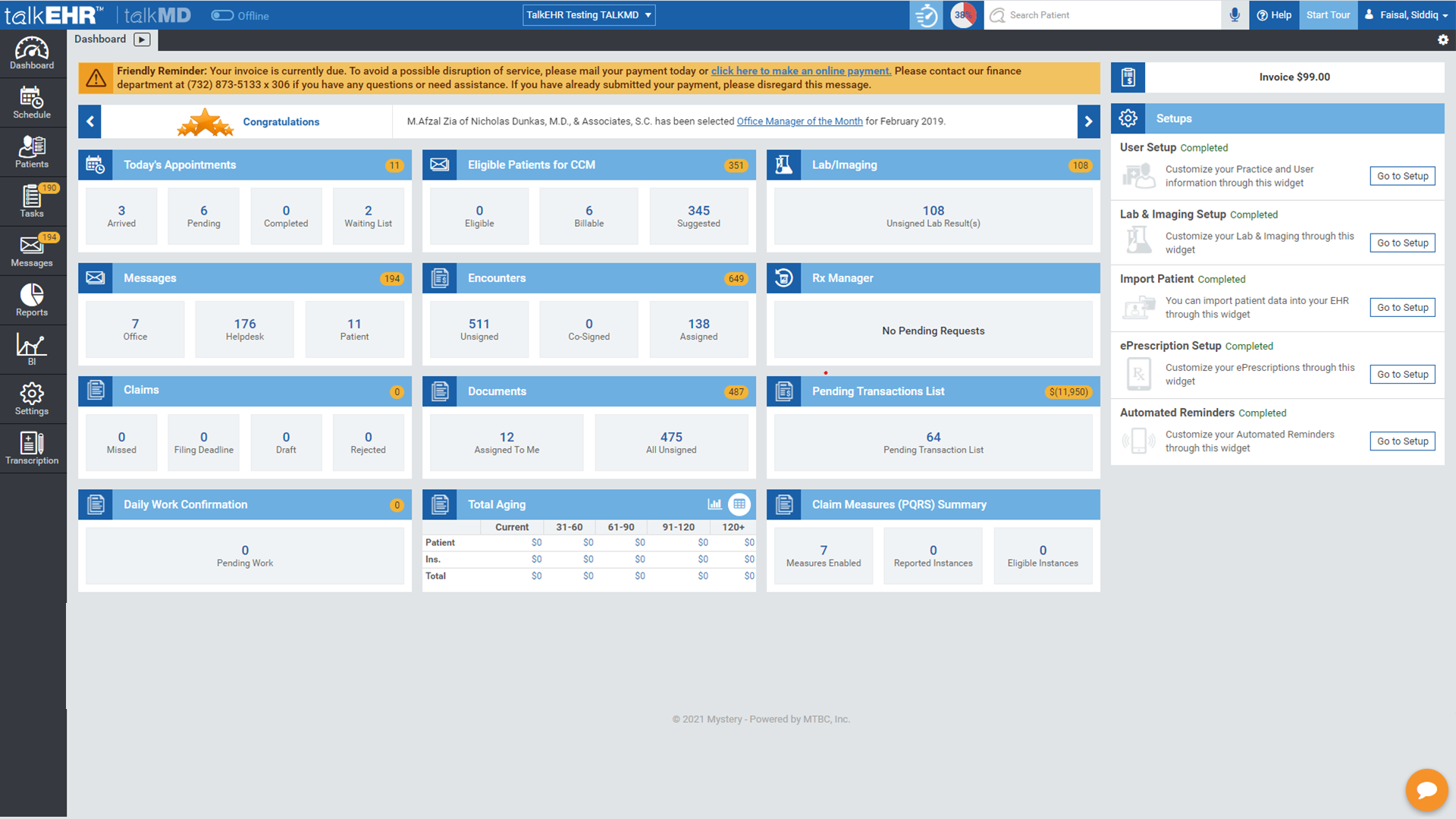Click the timer icon in header
This screenshot has height=819, width=1456.
926,15
